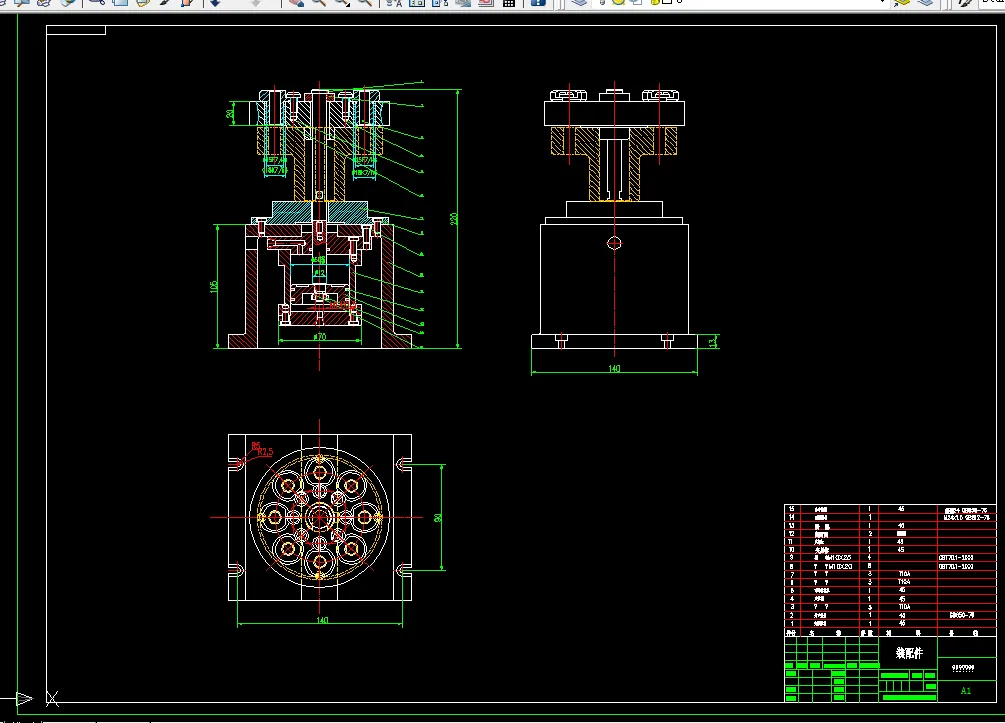Image resolution: width=1005 pixels, height=723 pixels.
Task: Click the central hub circle of the plan view
Action: click(x=319, y=517)
